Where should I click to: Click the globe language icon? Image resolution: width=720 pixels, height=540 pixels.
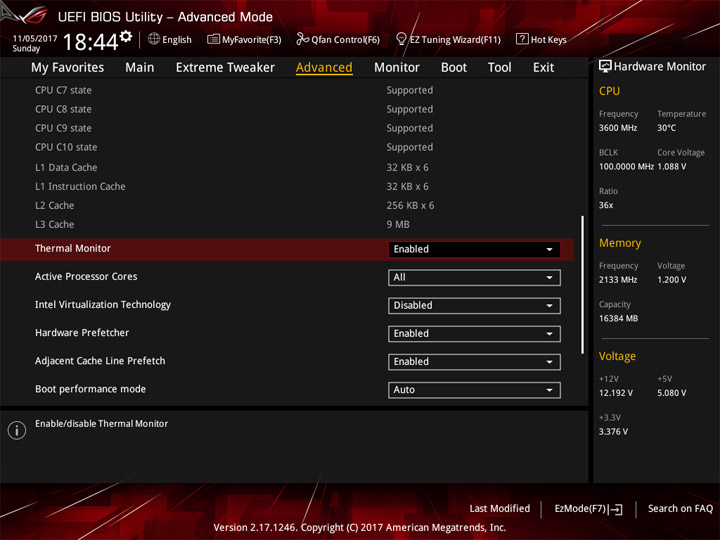point(154,39)
